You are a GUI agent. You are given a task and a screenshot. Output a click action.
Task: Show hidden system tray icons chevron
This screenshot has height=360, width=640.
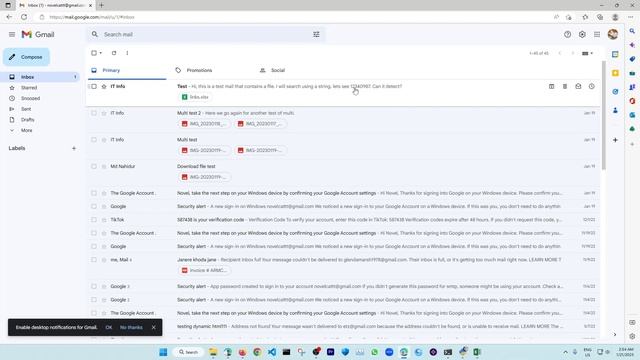click(565, 352)
